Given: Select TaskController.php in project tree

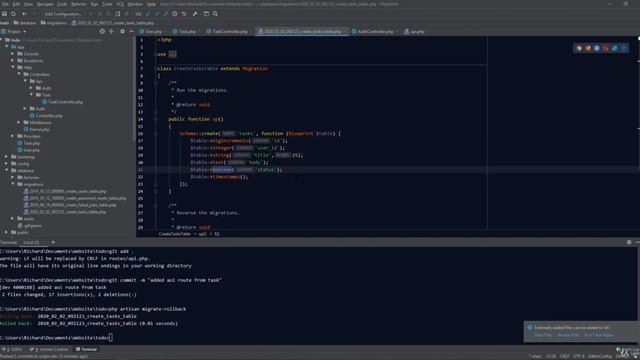Looking at the screenshot, I should 63,102.
